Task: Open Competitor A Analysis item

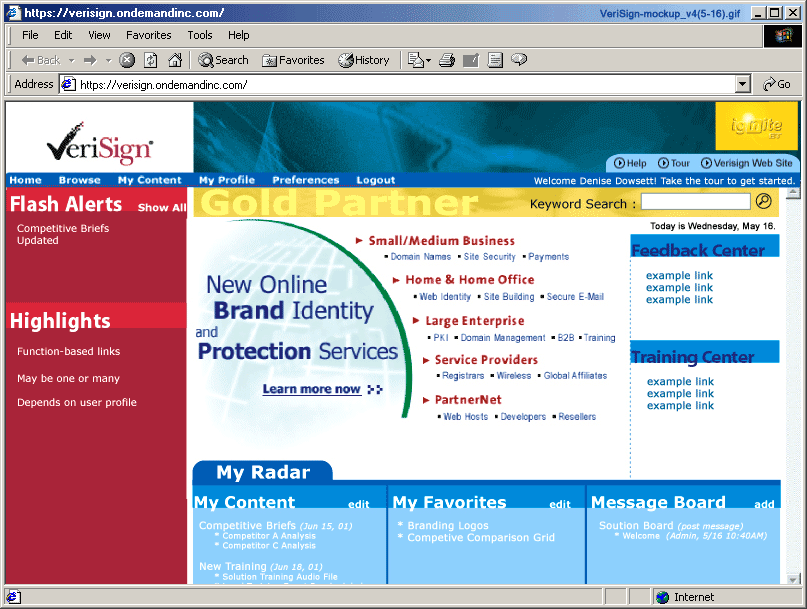Action: pyautogui.click(x=269, y=536)
